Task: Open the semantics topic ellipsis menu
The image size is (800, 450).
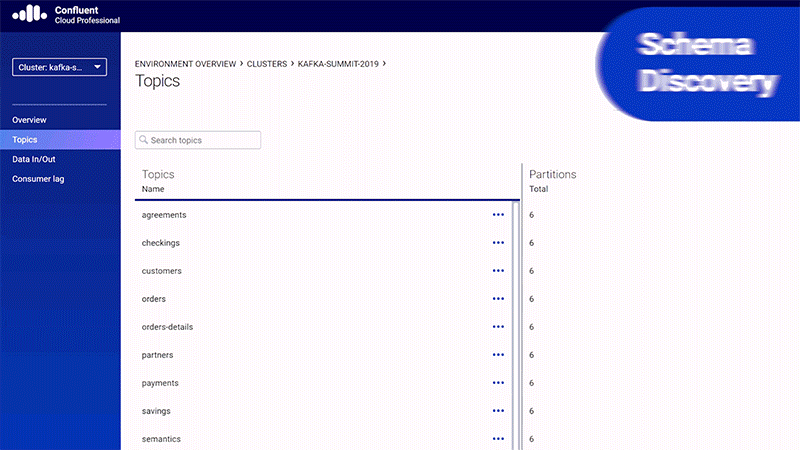Action: [498, 439]
